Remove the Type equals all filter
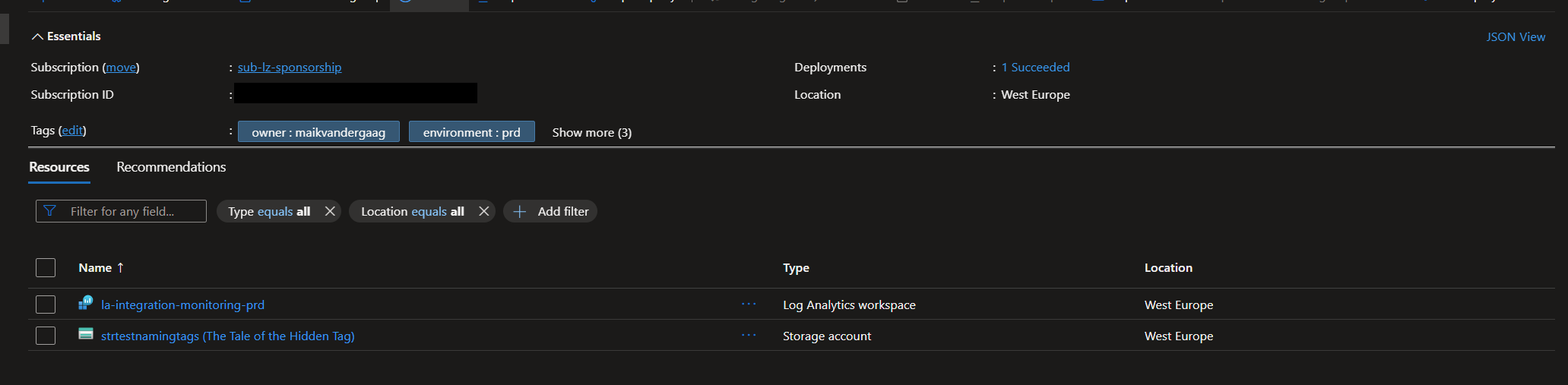This screenshot has height=385, width=1568. pyautogui.click(x=330, y=211)
